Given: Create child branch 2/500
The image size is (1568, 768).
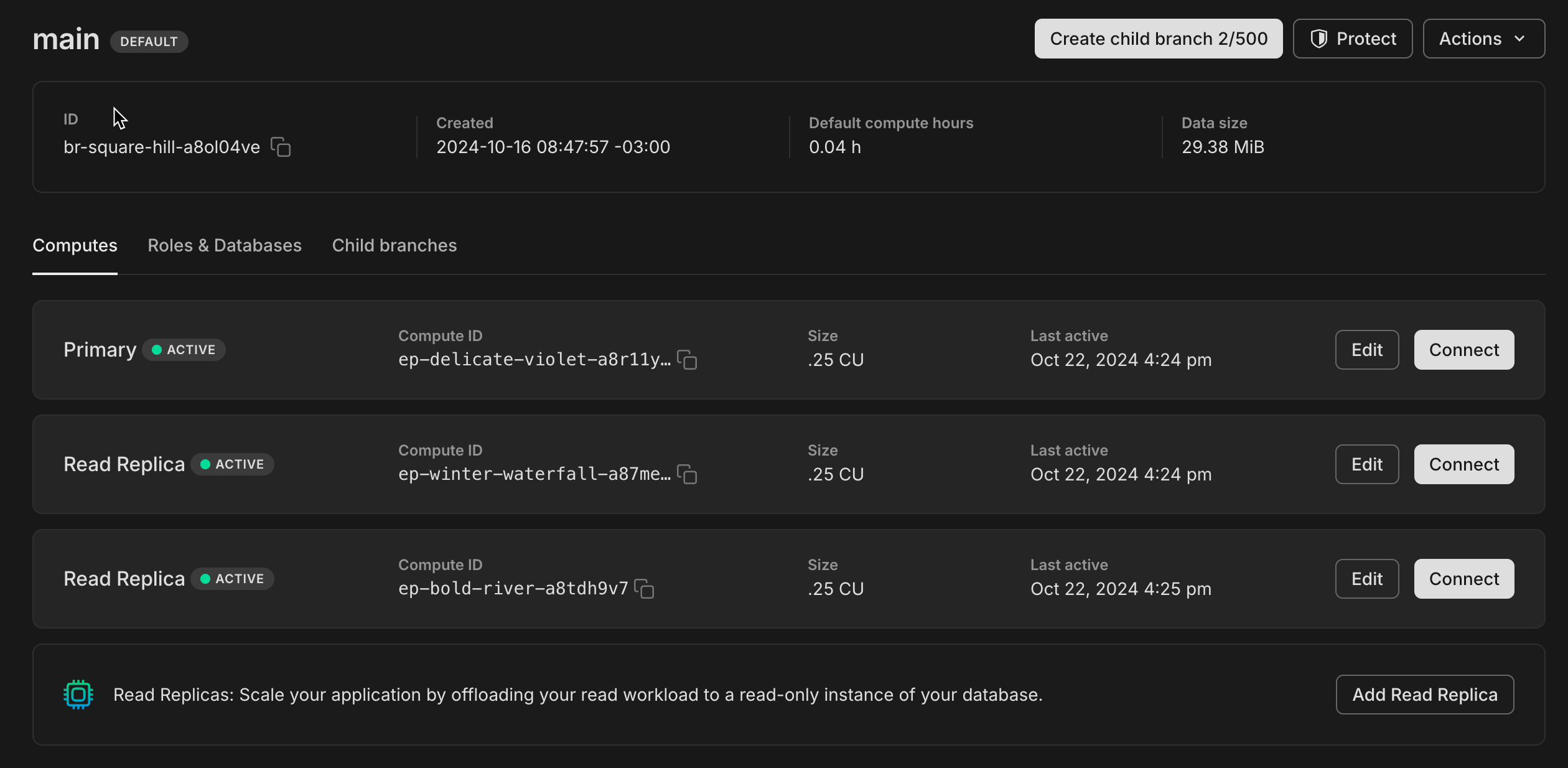Looking at the screenshot, I should (1158, 39).
